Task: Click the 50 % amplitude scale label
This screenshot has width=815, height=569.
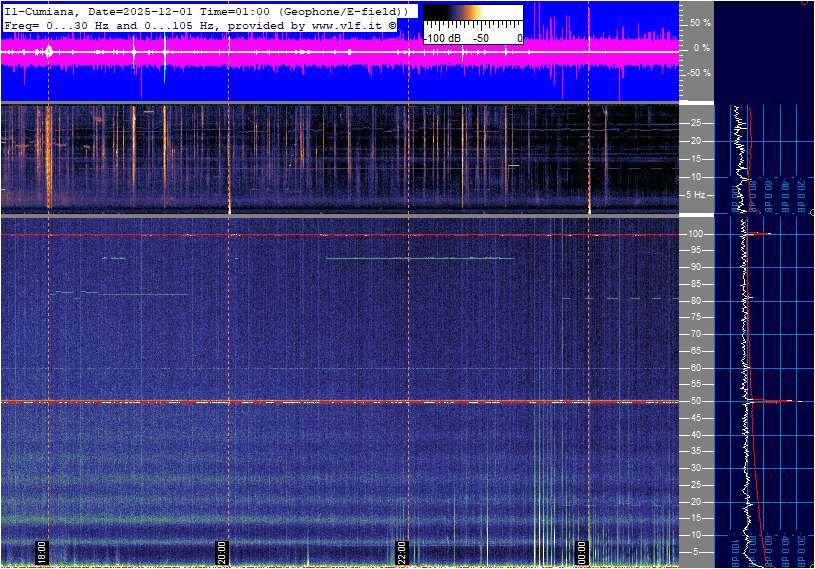Action: tap(700, 22)
